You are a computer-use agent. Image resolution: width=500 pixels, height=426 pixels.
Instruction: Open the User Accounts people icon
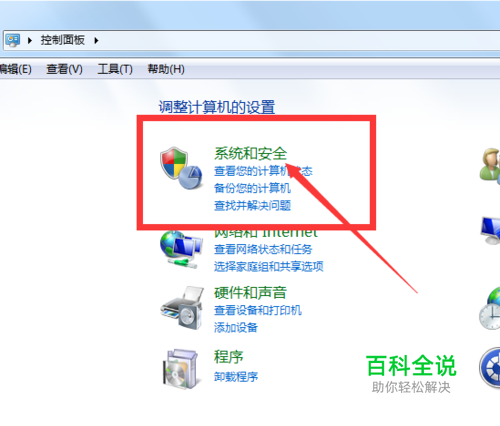click(490, 165)
